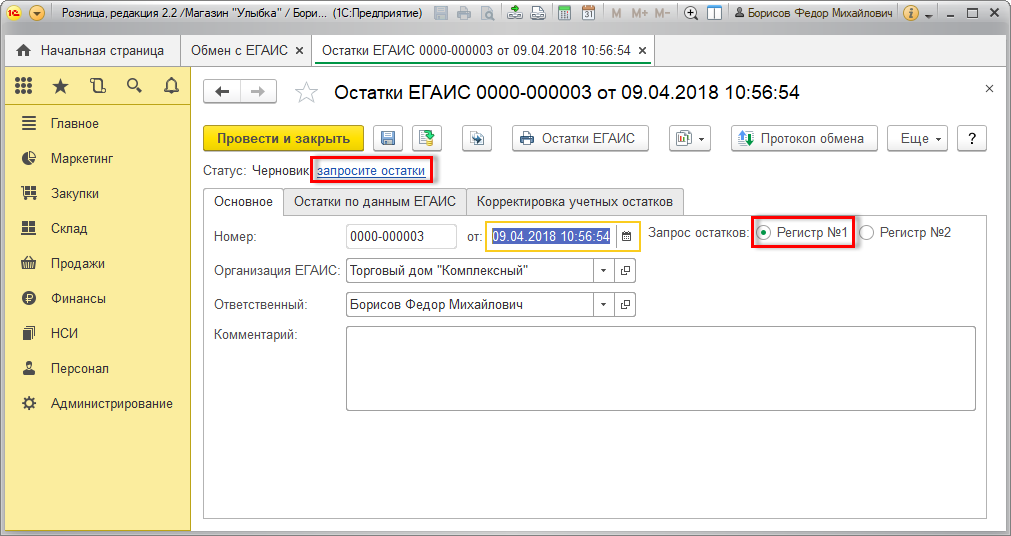This screenshot has width=1011, height=536.
Task: Open the calendar icon in title bar
Action: (x=588, y=13)
